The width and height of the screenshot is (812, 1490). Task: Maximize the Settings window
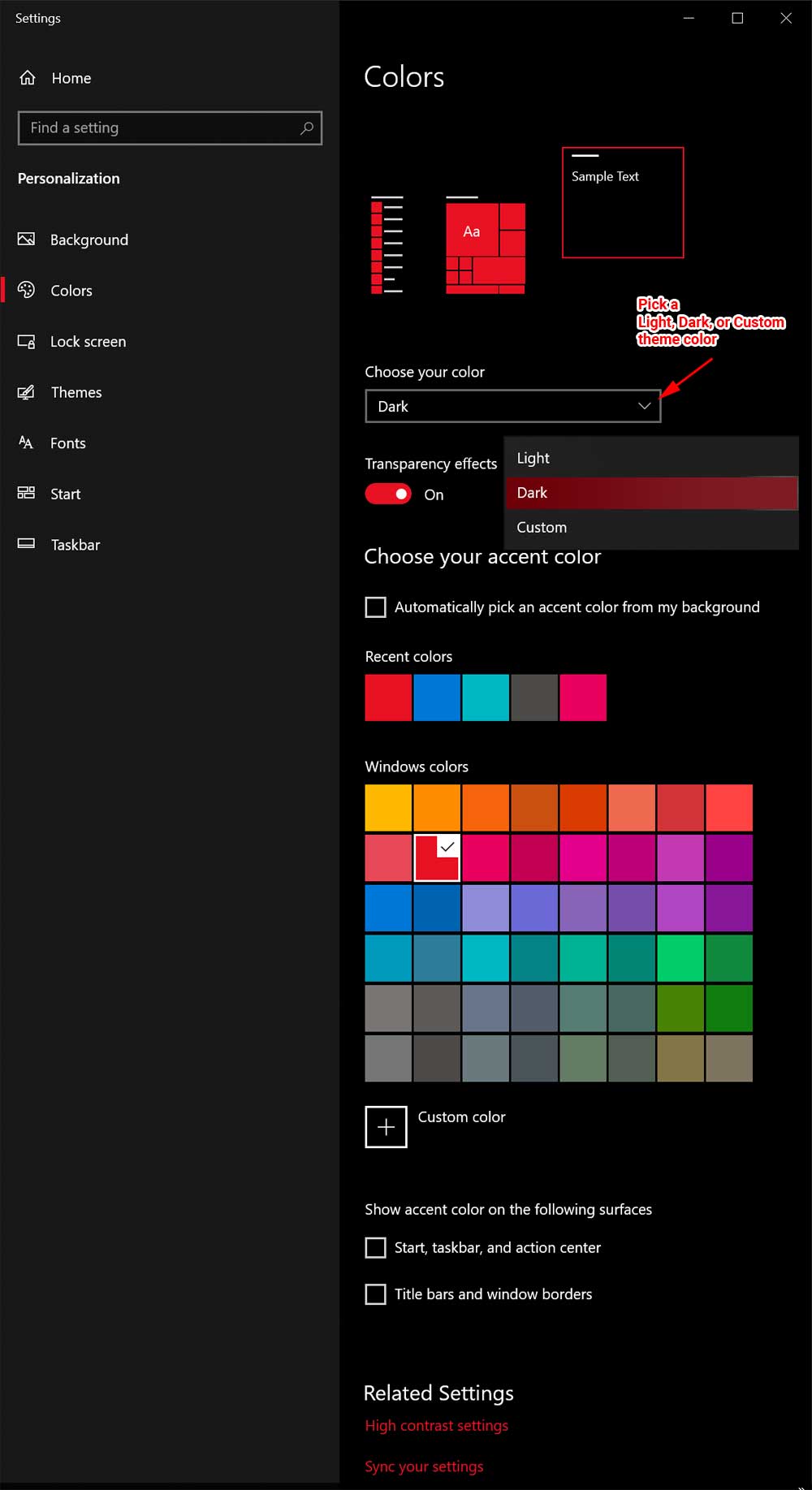point(737,18)
